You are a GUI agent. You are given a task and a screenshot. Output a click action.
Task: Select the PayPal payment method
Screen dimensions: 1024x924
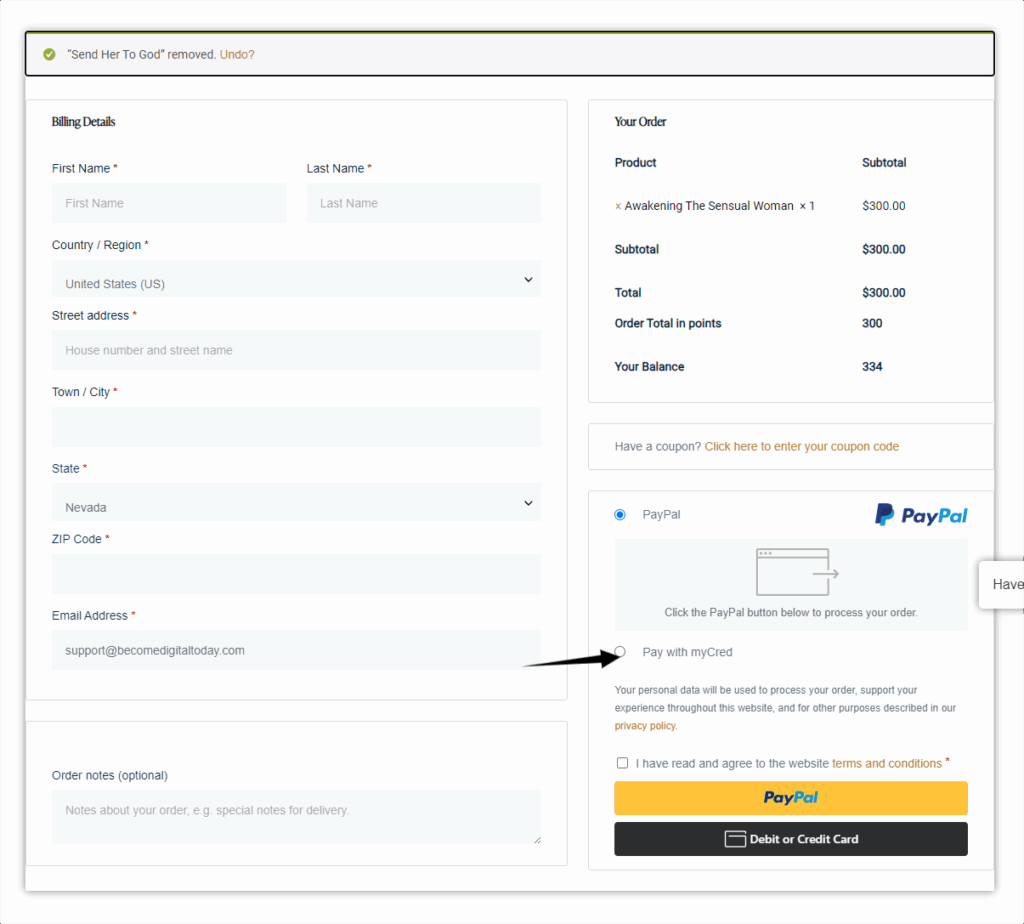pos(620,515)
